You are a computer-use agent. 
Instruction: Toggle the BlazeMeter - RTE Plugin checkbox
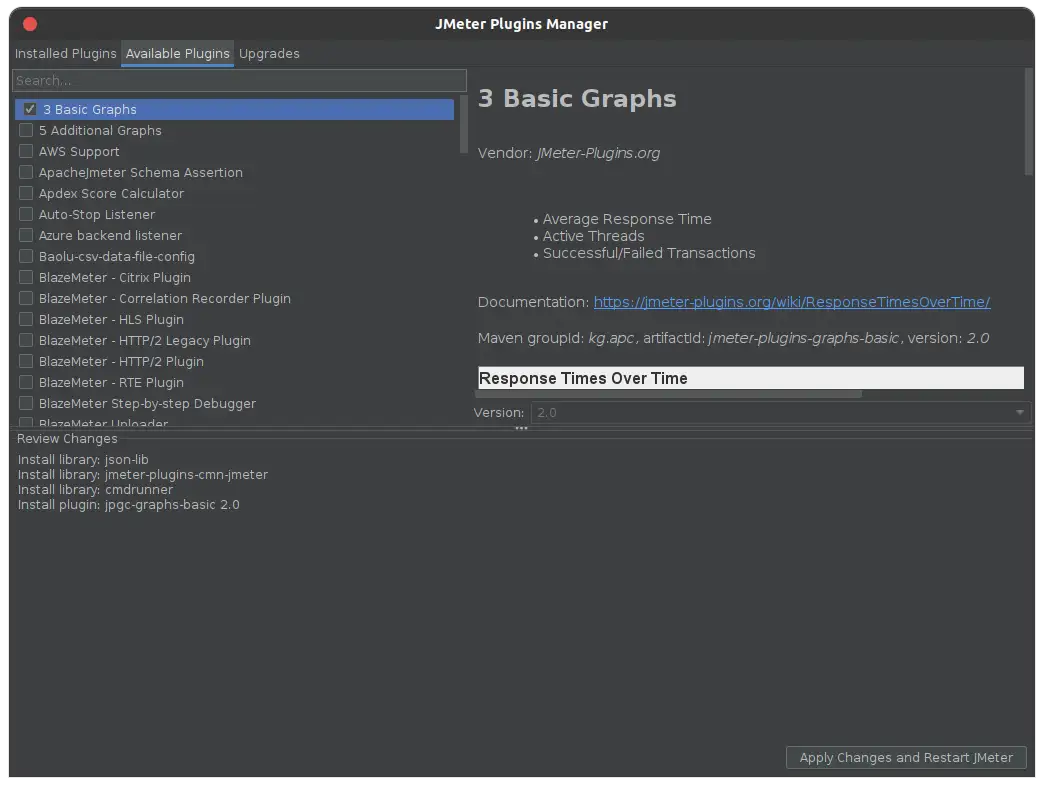tap(26, 382)
